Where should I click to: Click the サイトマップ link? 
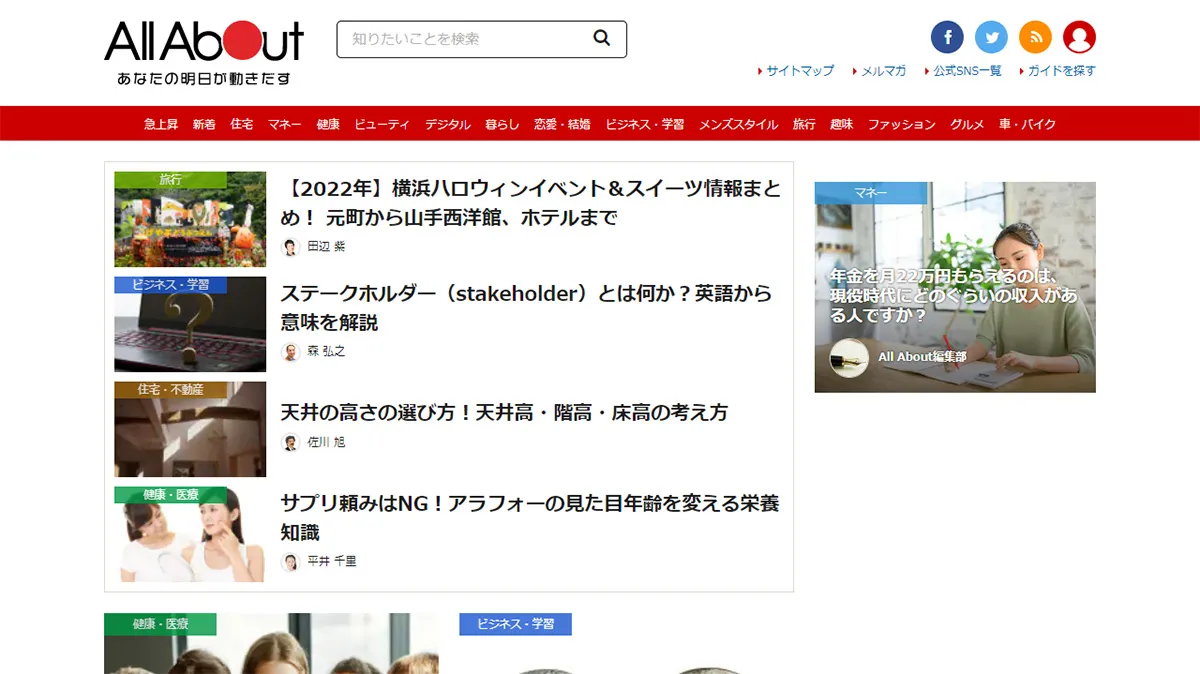point(799,71)
